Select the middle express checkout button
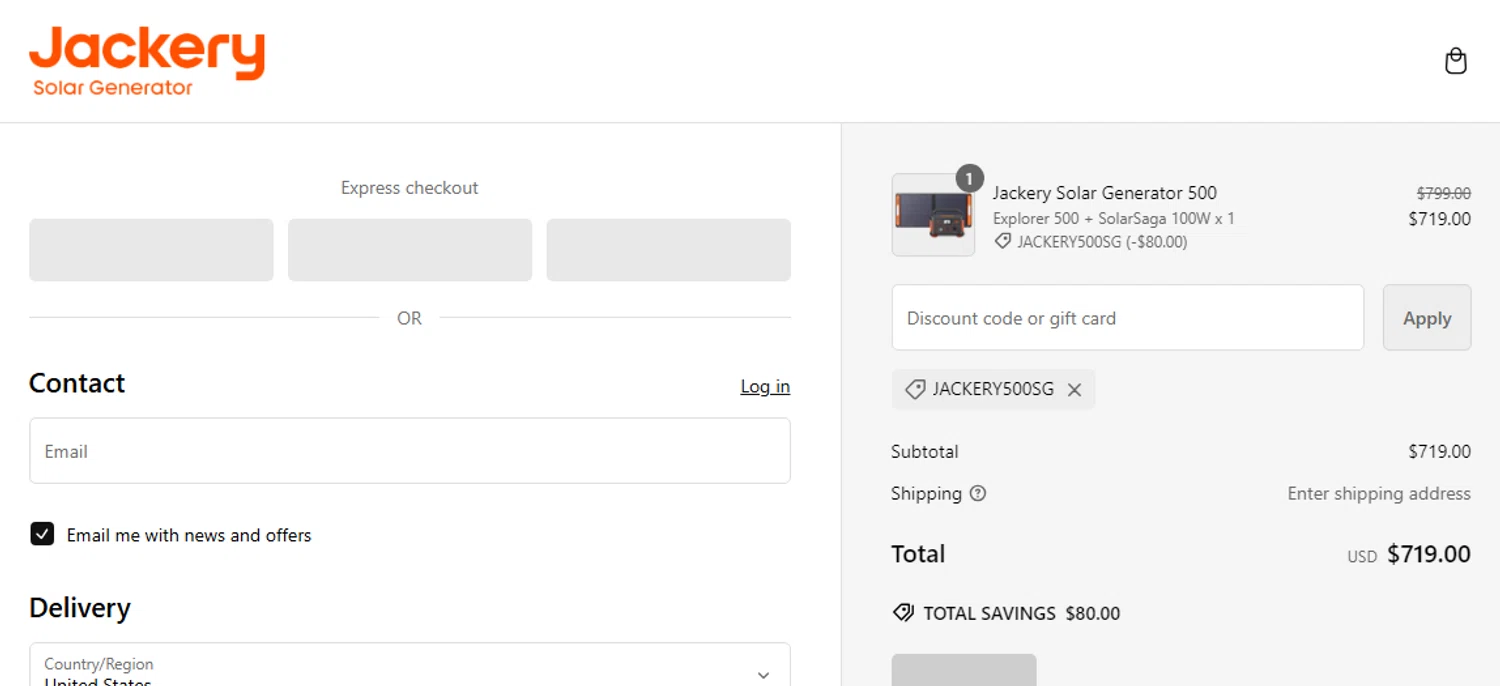 [x=410, y=250]
